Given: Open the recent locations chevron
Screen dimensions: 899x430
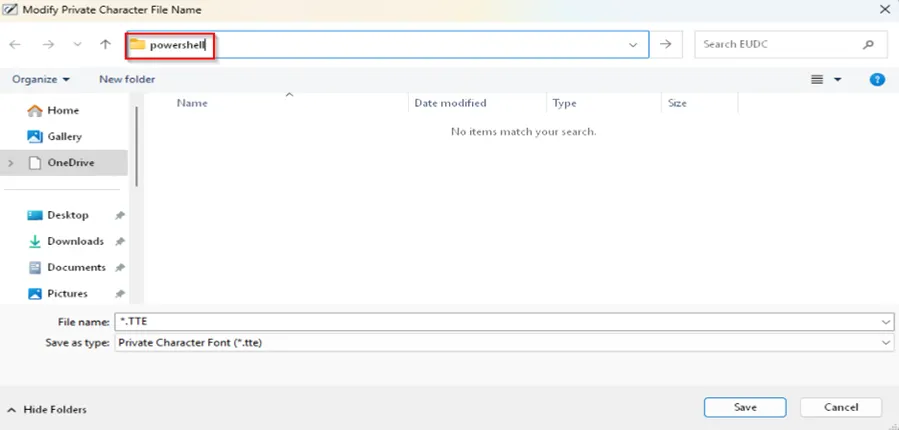Looking at the screenshot, I should (x=77, y=45).
